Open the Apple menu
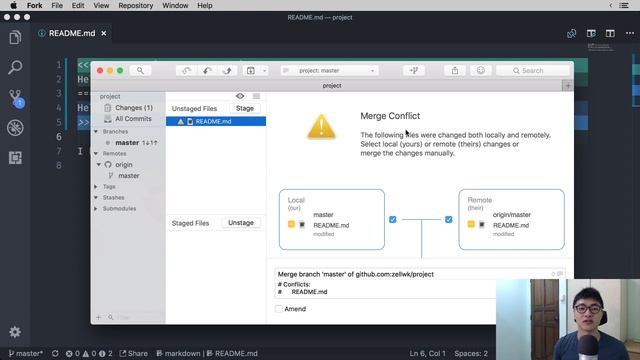Screen dimensions: 640x360 point(13,6)
